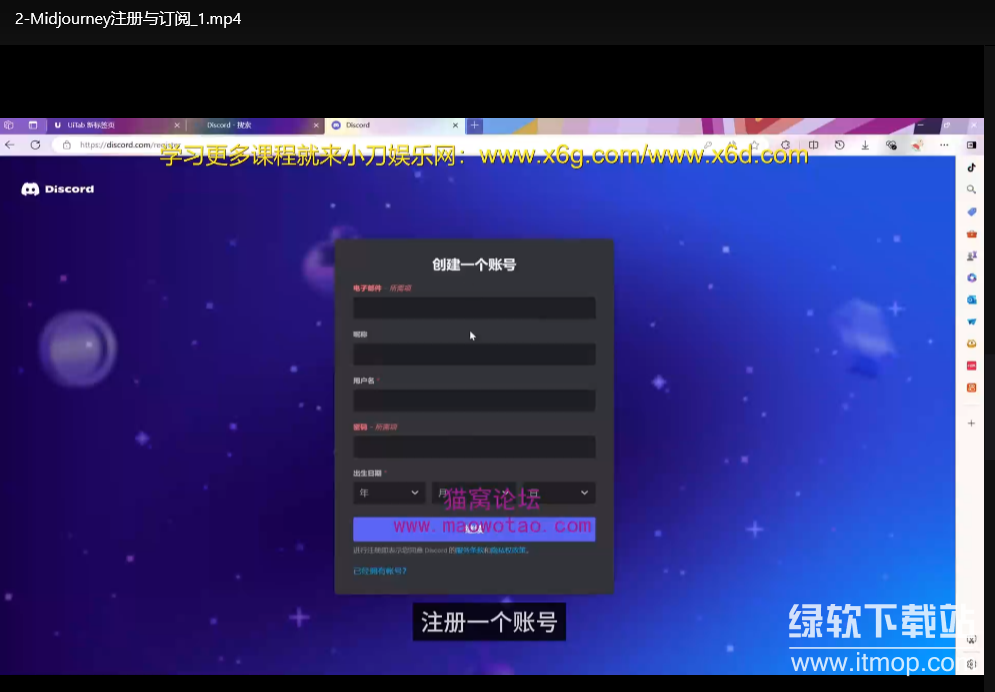
Task: Close the Discord - 搜索 tab
Action: (316, 125)
